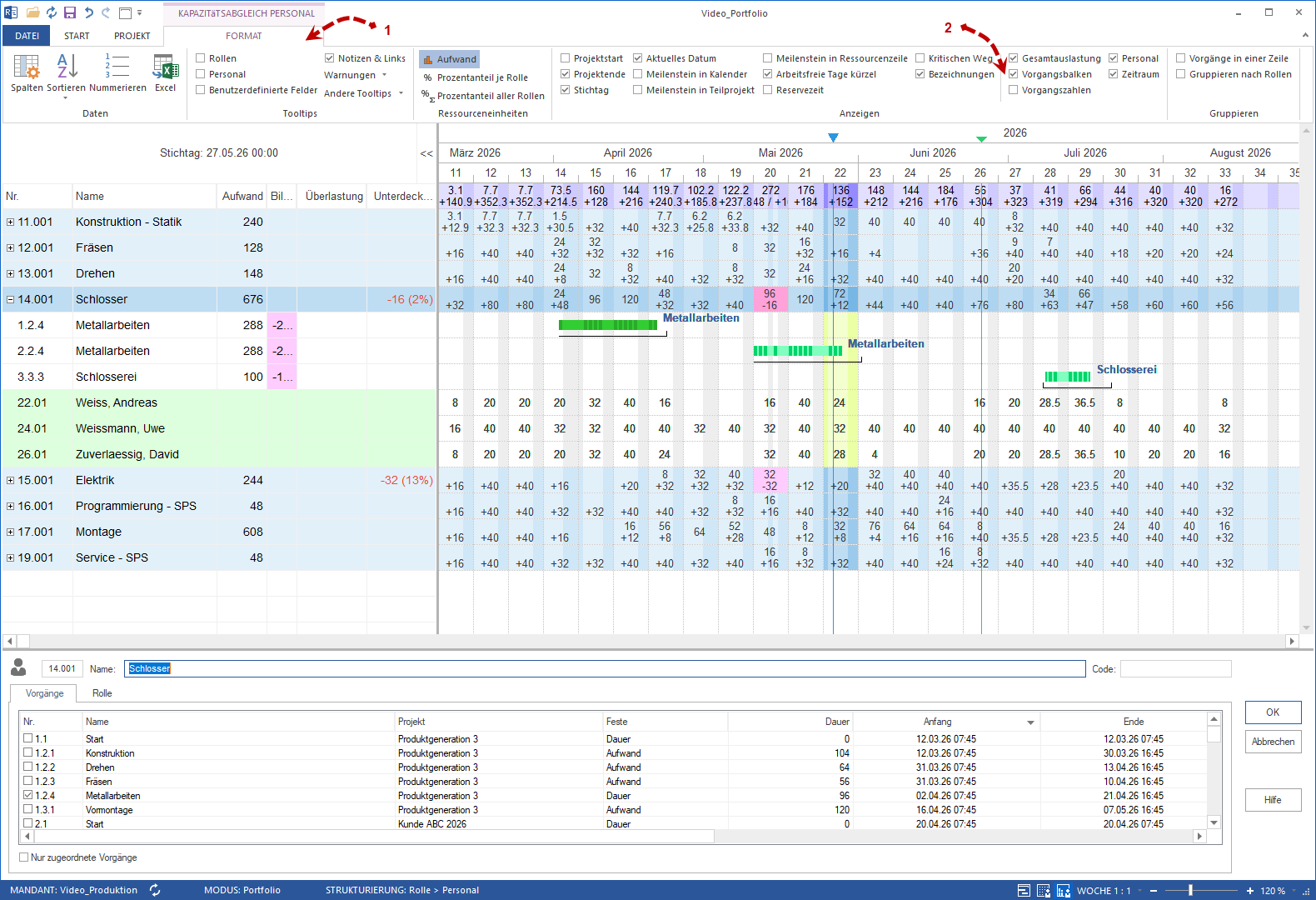
Task: Open Hilfe via the help button
Action: 1273,800
